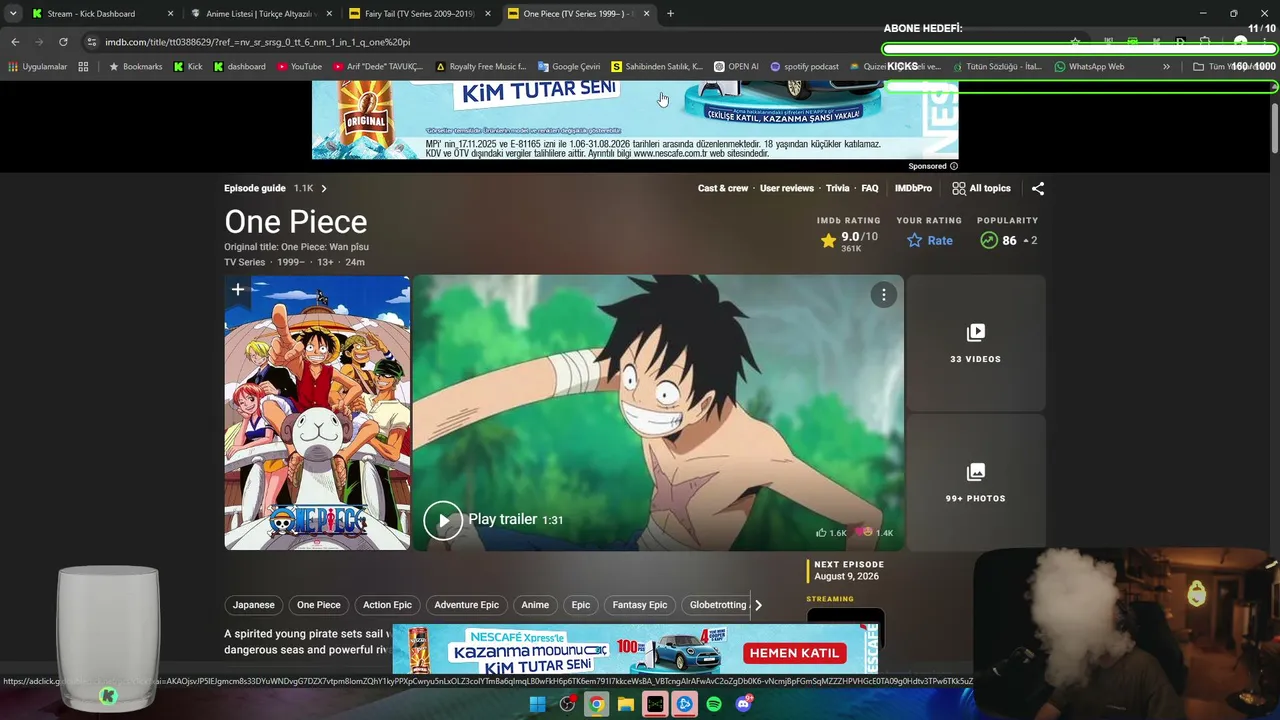Open the Royalty Free Music bookmark
Image resolution: width=1280 pixels, height=720 pixels.
481,67
